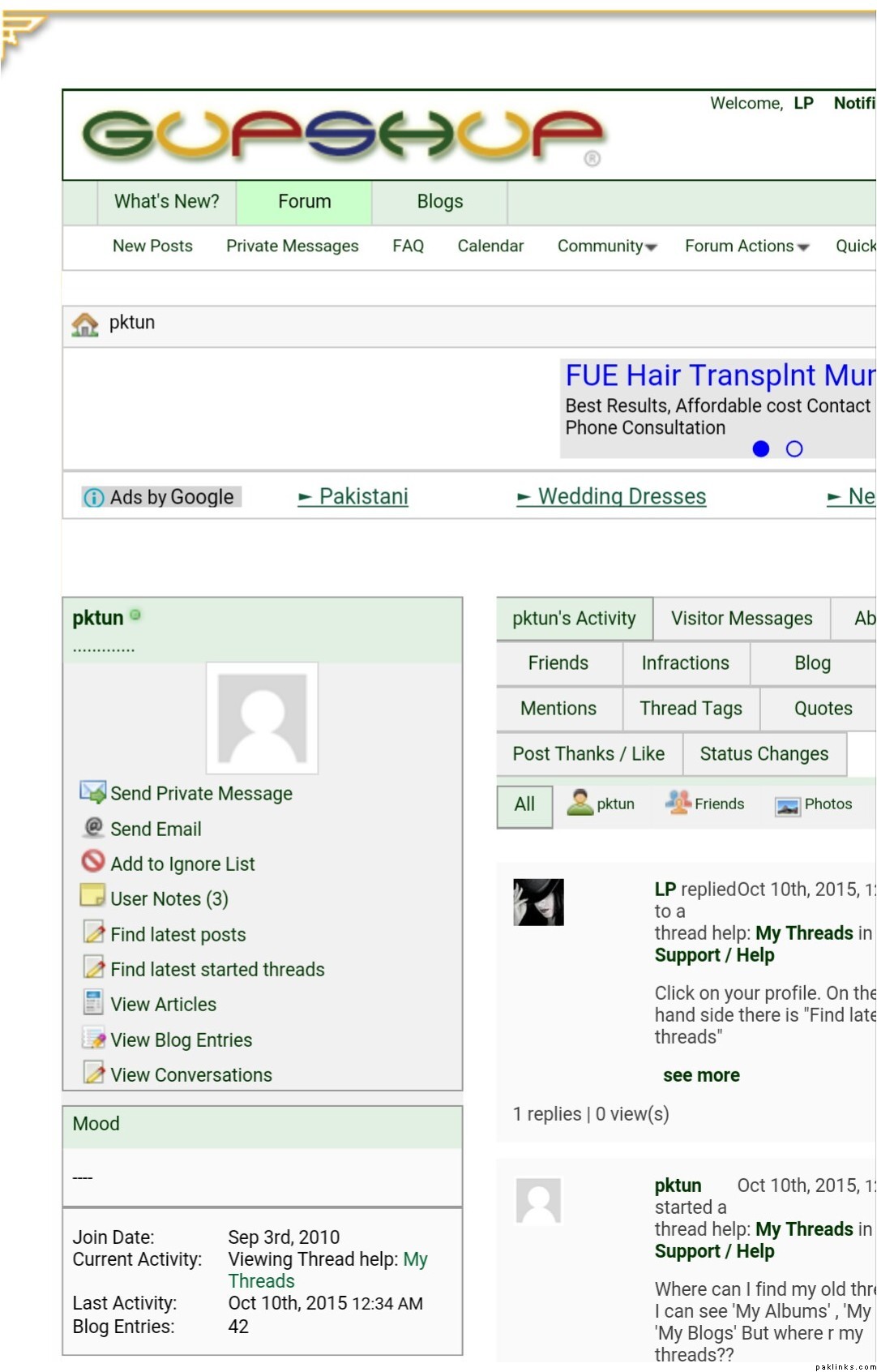Click the home icon beside pktun breadcrumb
This screenshot has width=877, height=1372.
[85, 324]
